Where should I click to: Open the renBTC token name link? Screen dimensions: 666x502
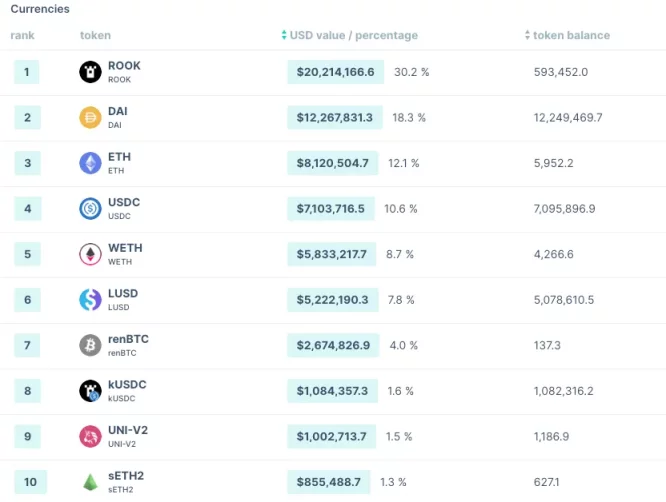point(128,339)
